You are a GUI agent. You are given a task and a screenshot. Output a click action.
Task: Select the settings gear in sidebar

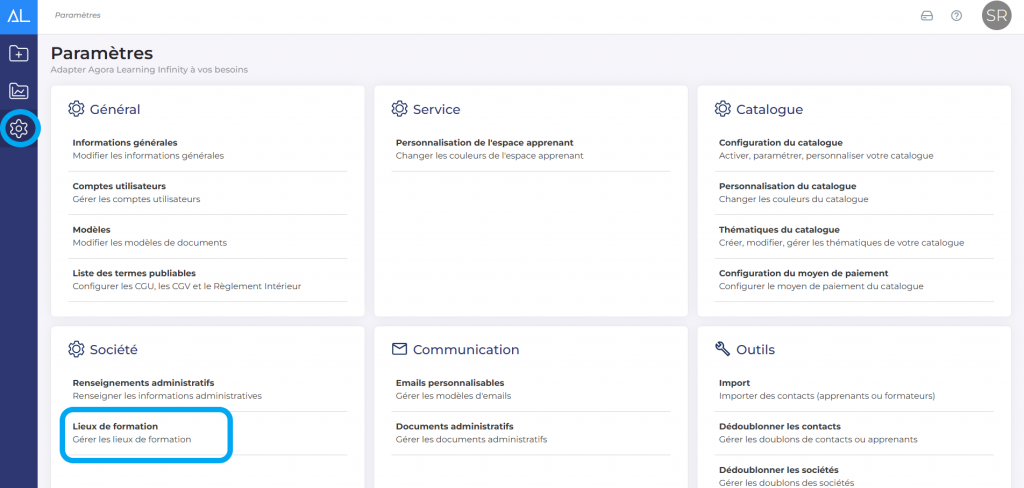[x=19, y=128]
